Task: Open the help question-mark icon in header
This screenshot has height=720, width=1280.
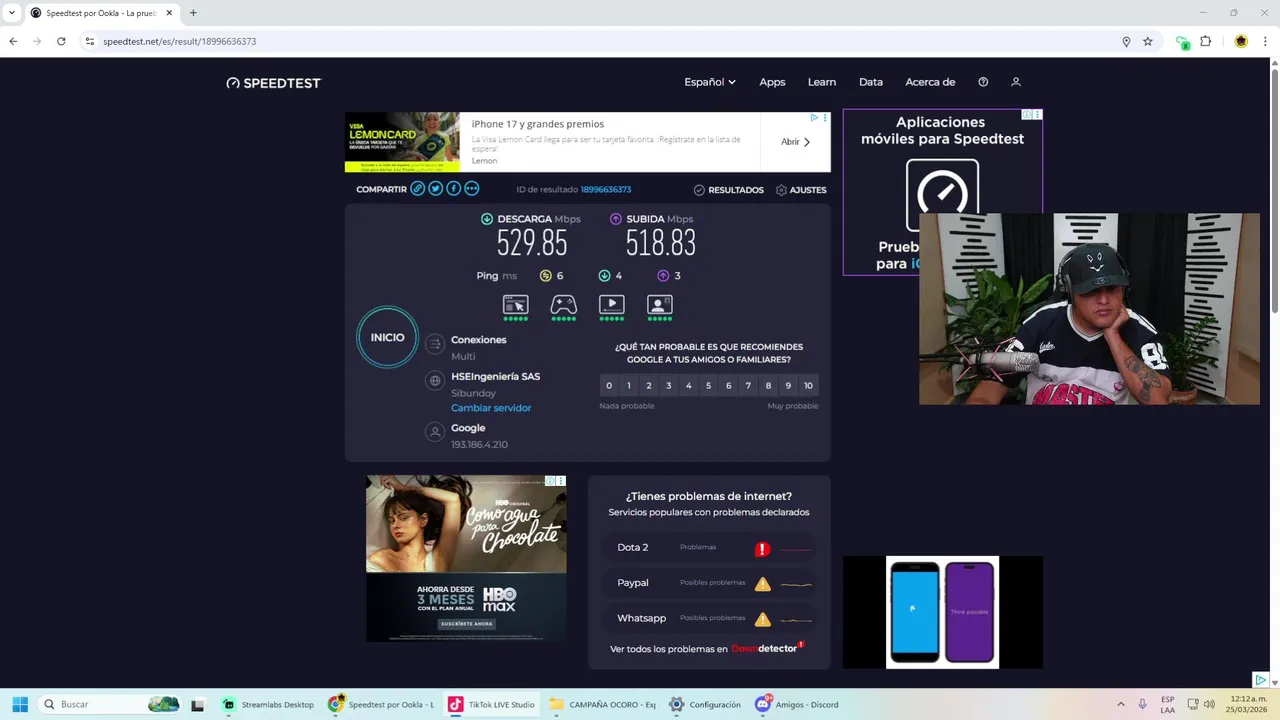Action: point(983,82)
